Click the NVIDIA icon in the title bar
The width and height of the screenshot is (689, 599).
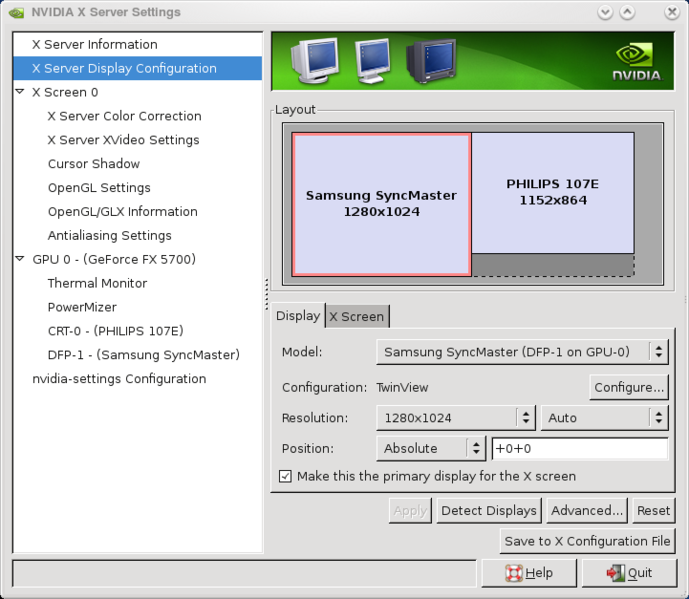tap(16, 12)
